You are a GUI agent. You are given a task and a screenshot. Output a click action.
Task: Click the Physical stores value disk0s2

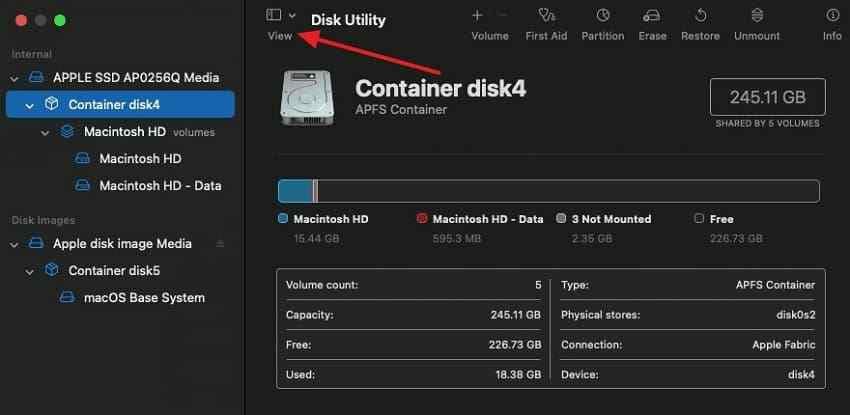tap(795, 315)
